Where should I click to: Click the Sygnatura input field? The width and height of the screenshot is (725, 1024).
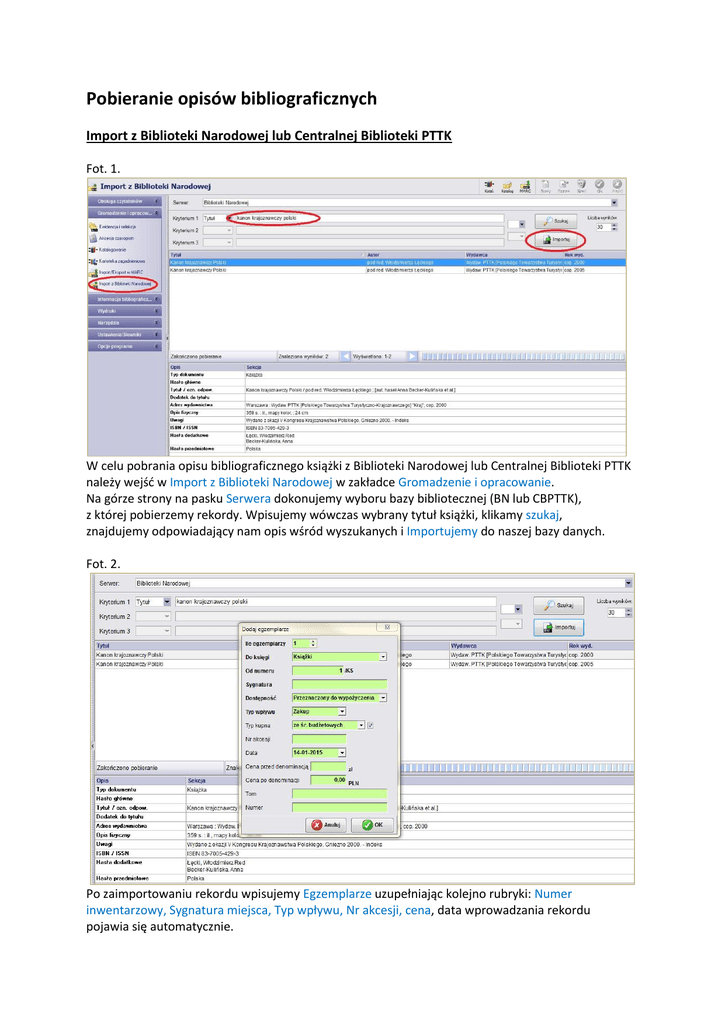tap(339, 683)
